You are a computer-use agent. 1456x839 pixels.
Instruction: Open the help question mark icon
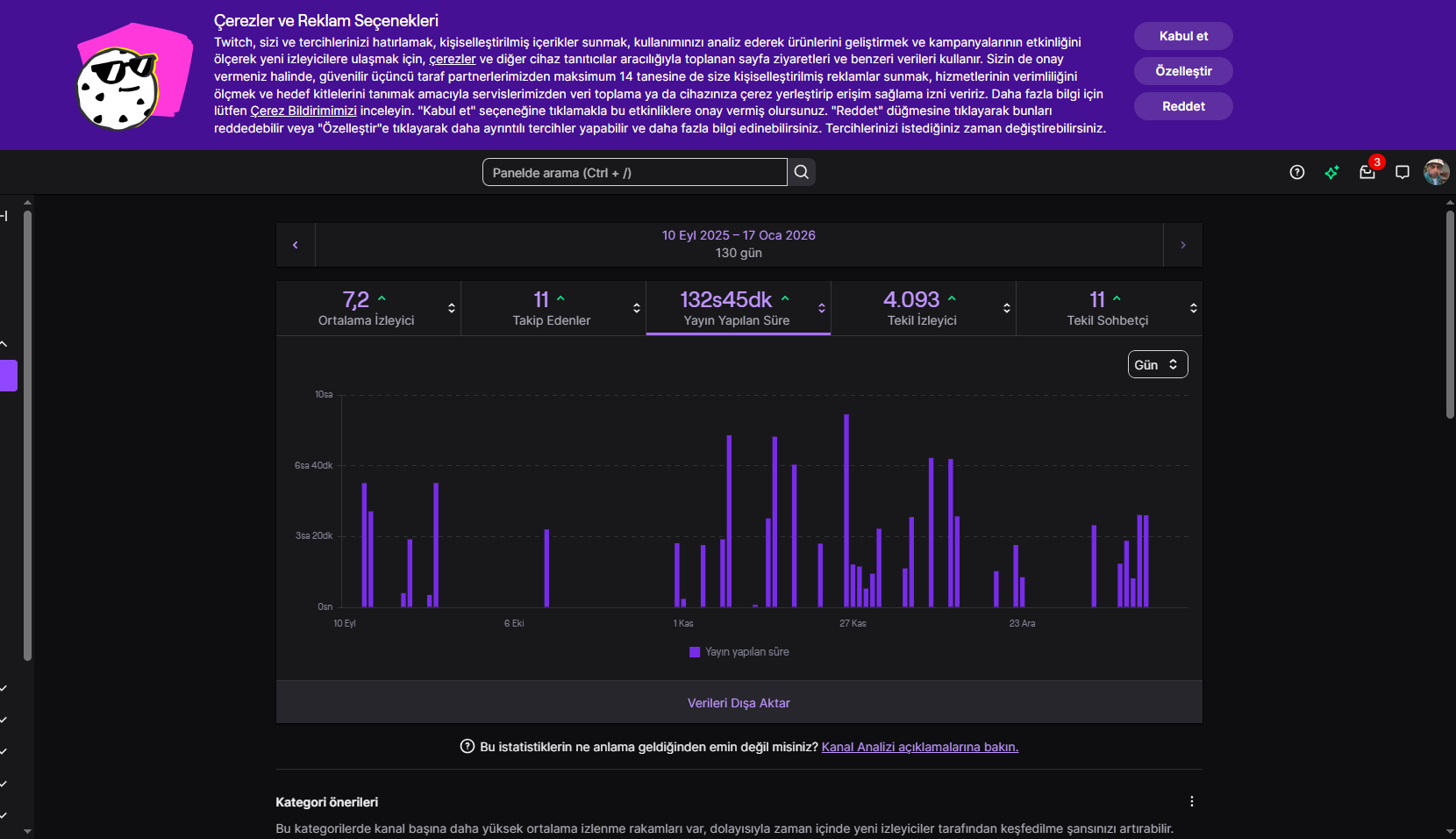(1297, 172)
